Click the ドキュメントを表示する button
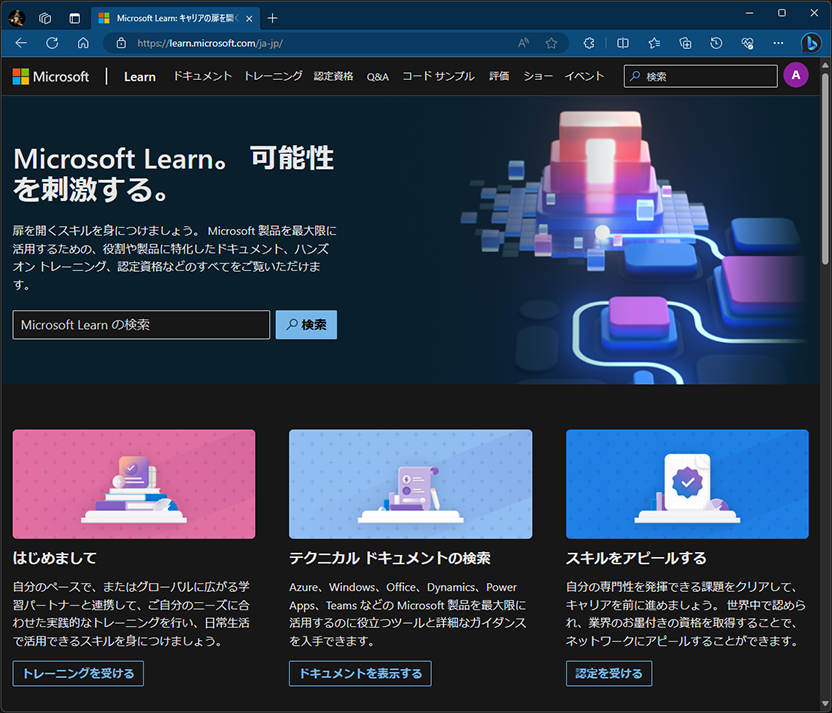This screenshot has width=832, height=713. pyautogui.click(x=359, y=673)
